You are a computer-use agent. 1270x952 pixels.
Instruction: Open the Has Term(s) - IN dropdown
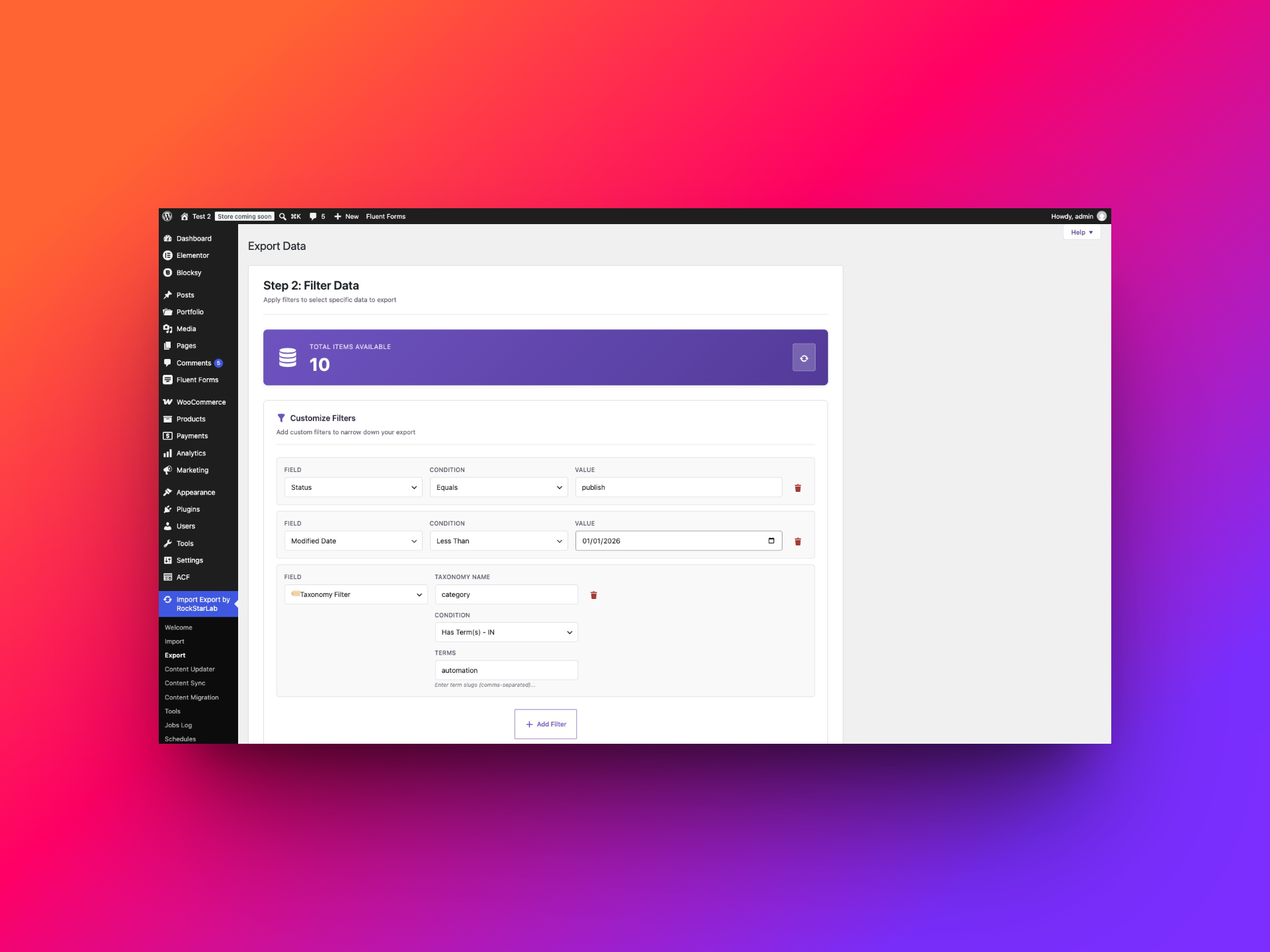pyautogui.click(x=506, y=632)
